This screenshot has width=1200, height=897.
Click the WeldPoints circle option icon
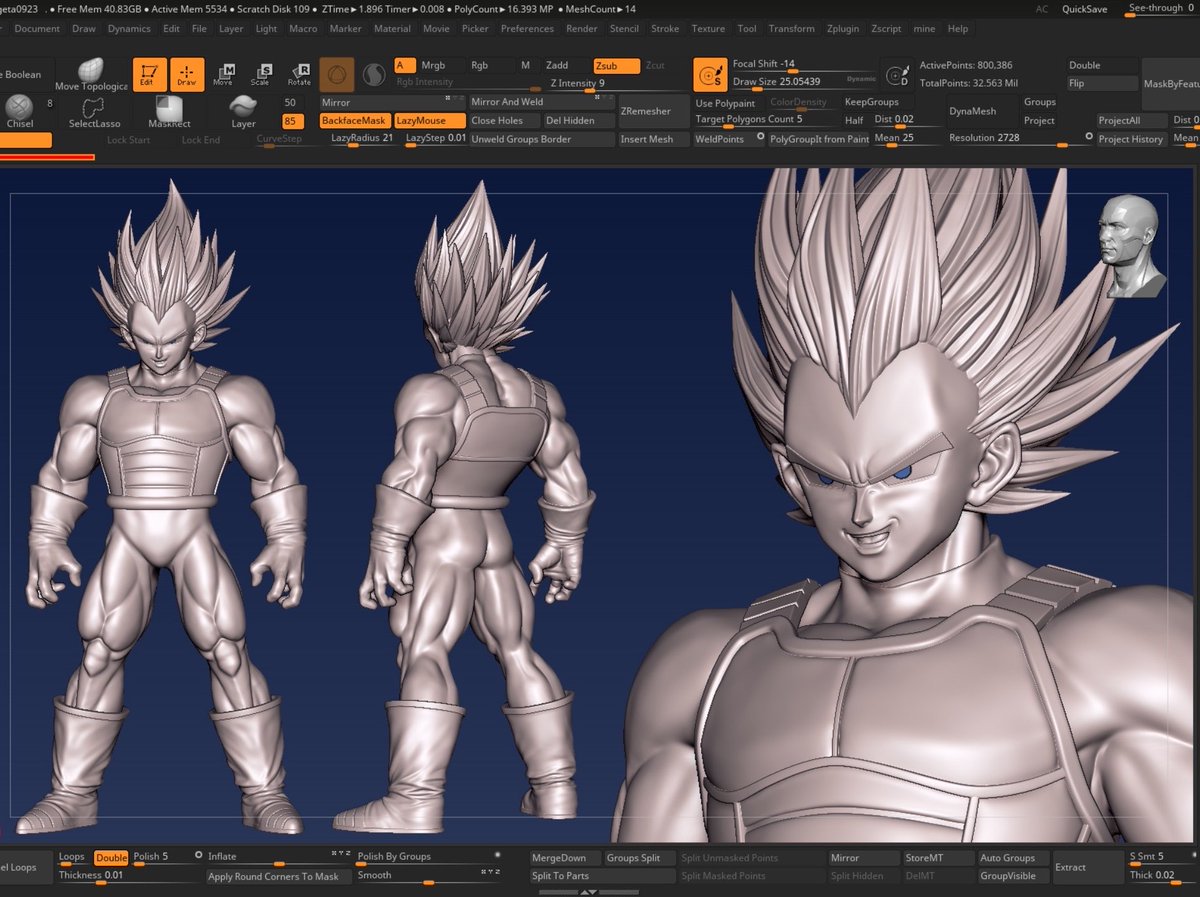coord(760,137)
